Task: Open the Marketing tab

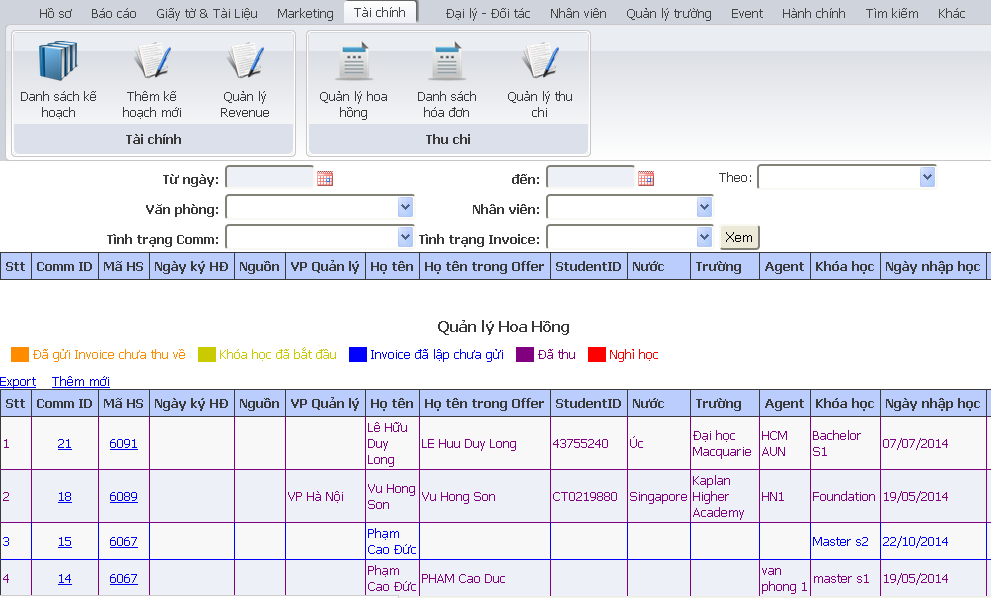Action: click(305, 13)
